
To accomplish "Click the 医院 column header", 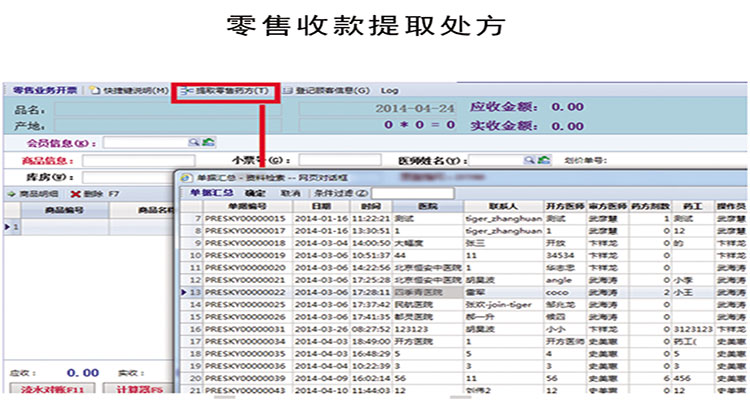I will (428, 205).
